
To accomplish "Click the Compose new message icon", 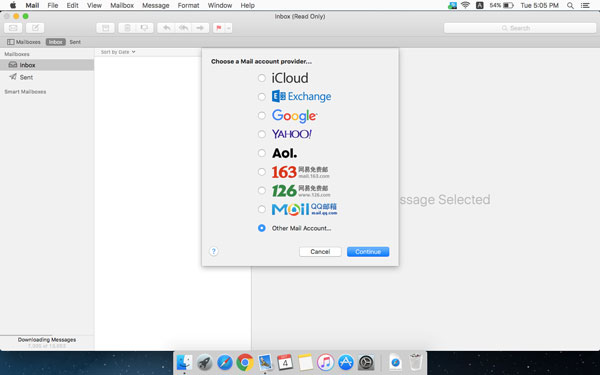I will (35, 28).
